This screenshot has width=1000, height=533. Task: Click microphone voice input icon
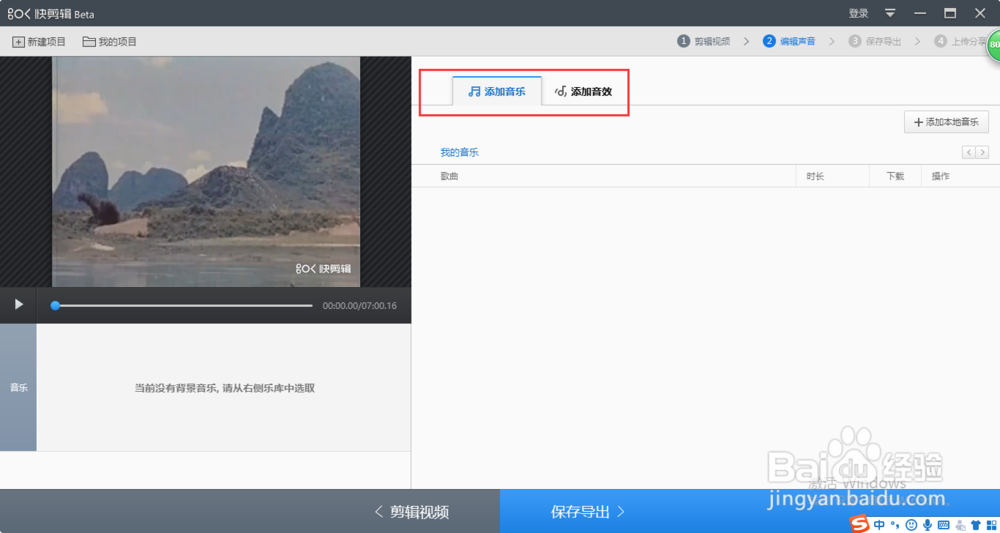click(927, 525)
